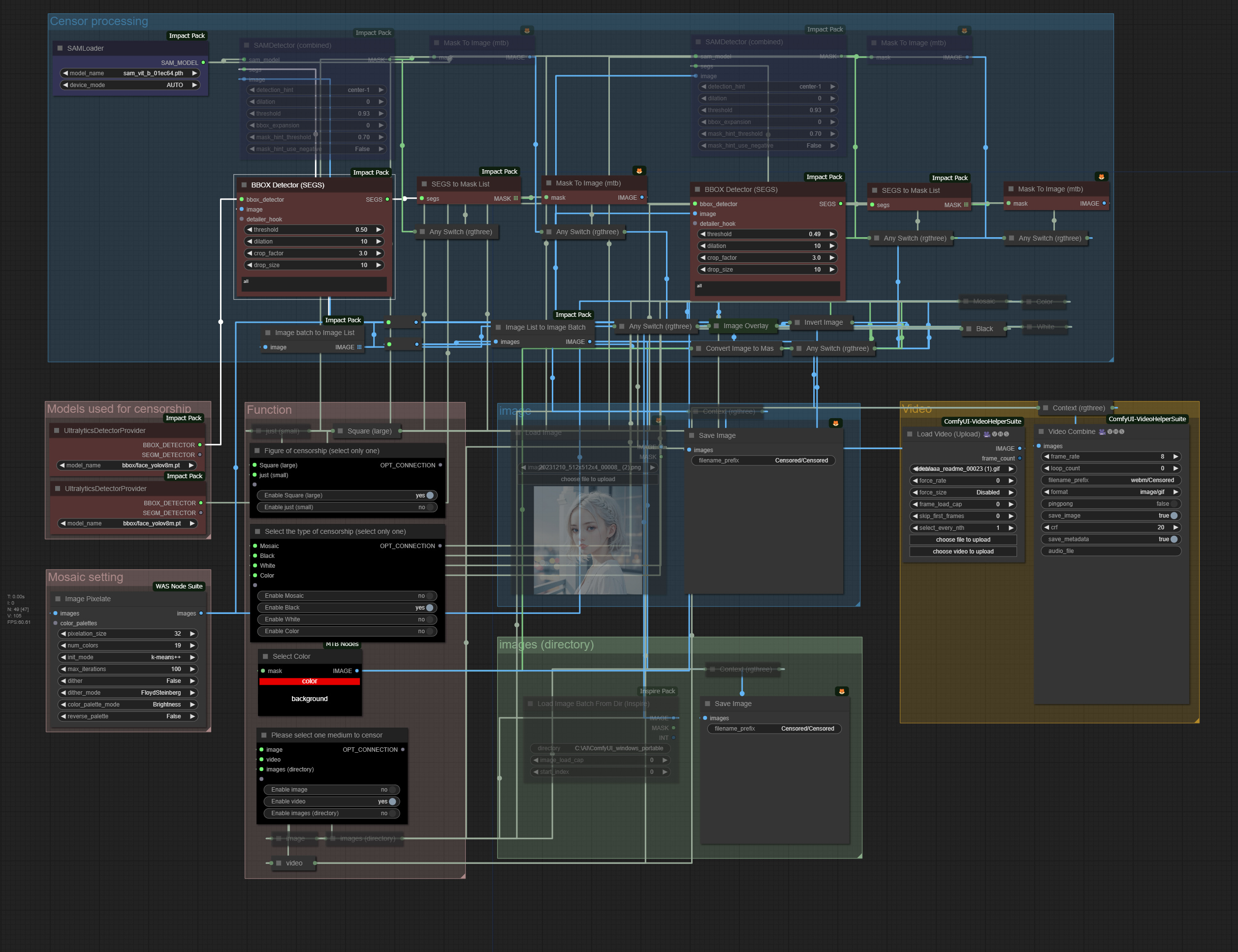Screen dimensions: 1238x952
Task: Click the filename_prefix webm/Censored field
Action: click(1111, 480)
